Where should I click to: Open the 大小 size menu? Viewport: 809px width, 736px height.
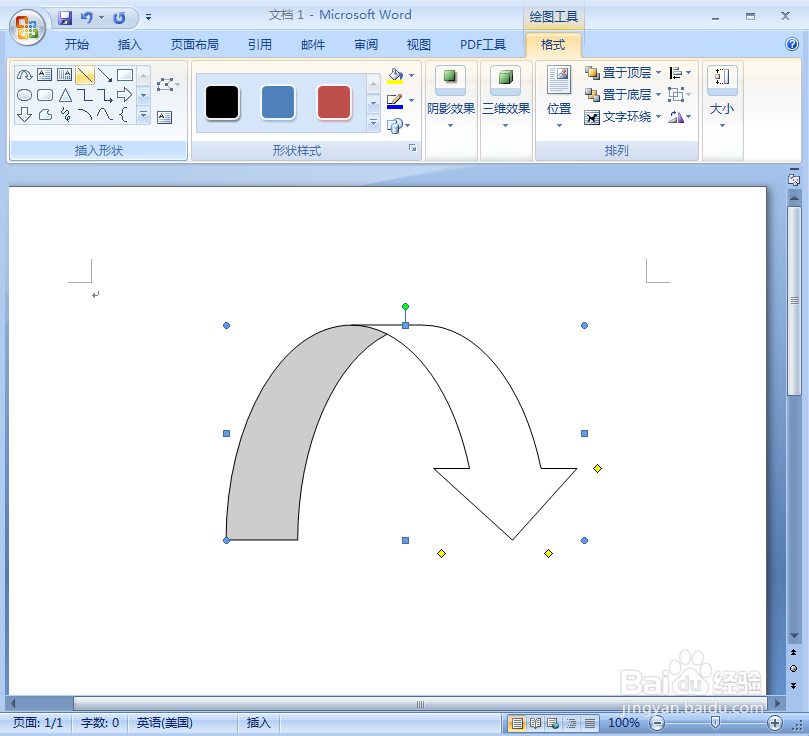tap(722, 97)
